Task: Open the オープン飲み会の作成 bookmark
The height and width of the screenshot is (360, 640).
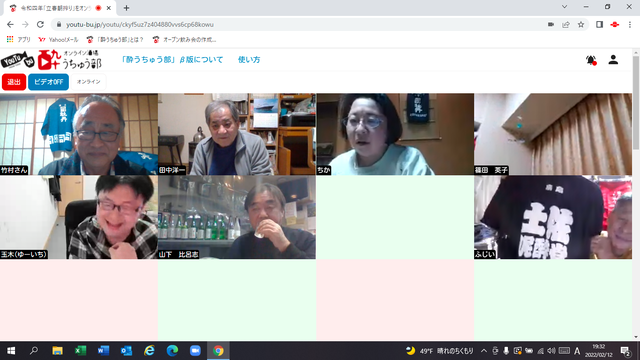Action: [x=184, y=40]
